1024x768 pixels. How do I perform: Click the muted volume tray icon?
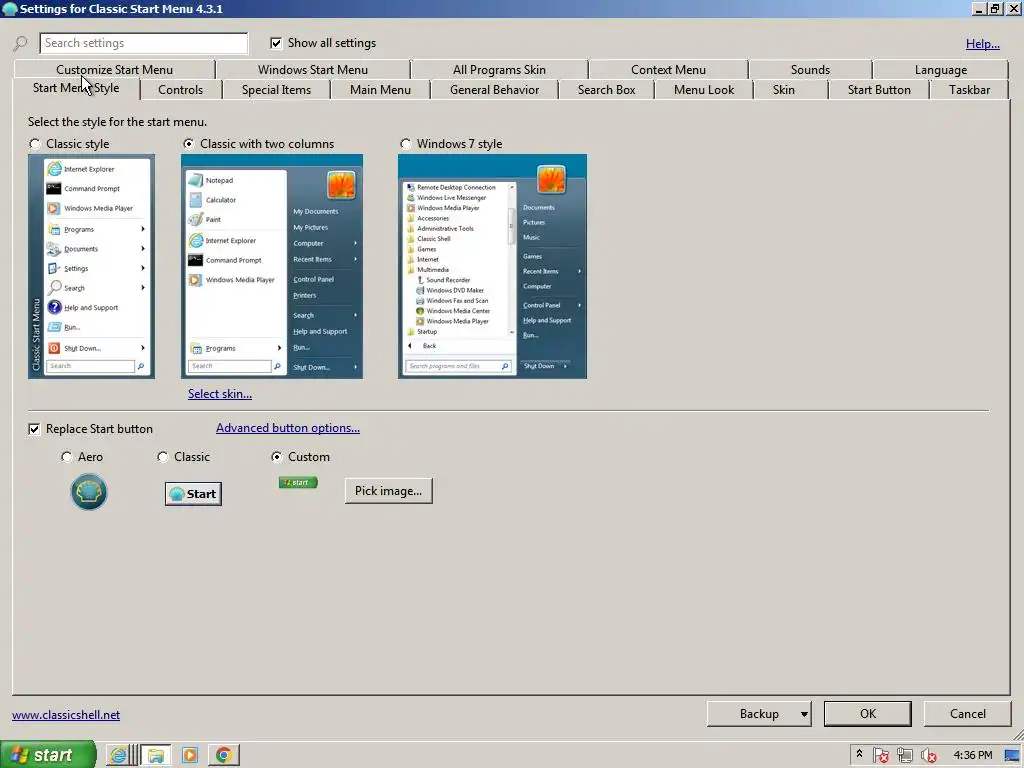tap(928, 755)
